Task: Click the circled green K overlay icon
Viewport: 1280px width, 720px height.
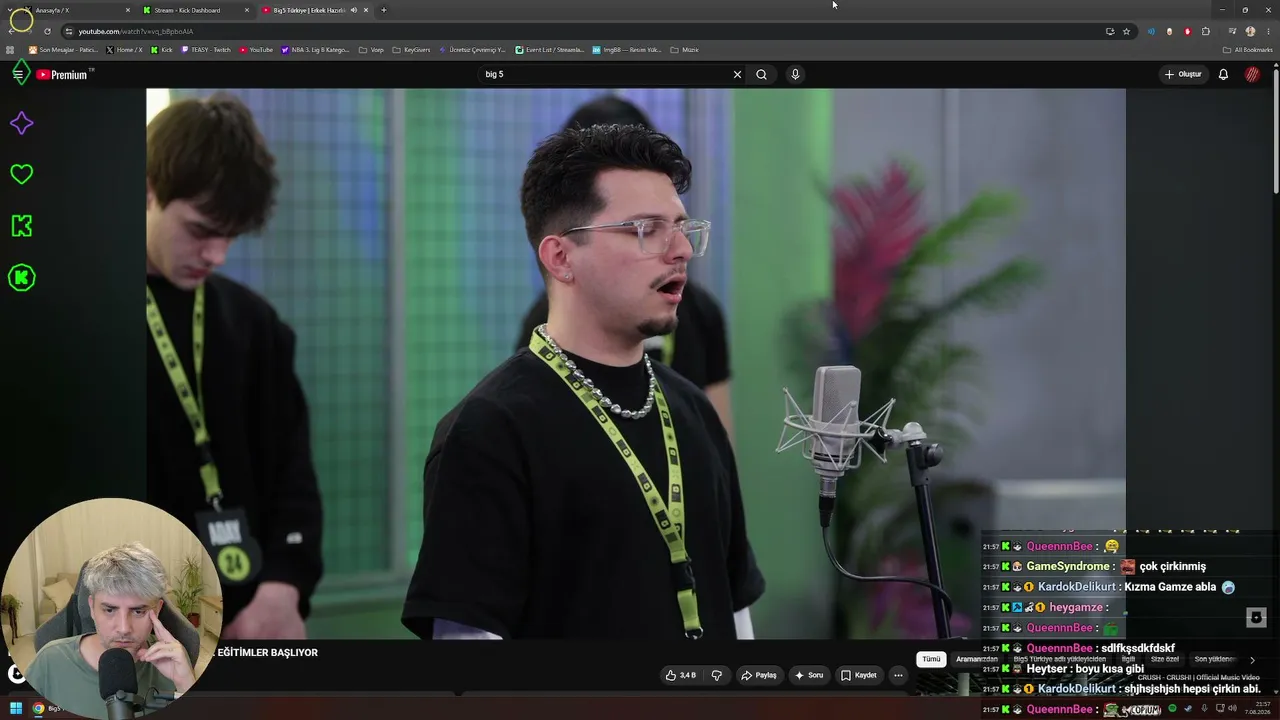Action: pyautogui.click(x=21, y=278)
